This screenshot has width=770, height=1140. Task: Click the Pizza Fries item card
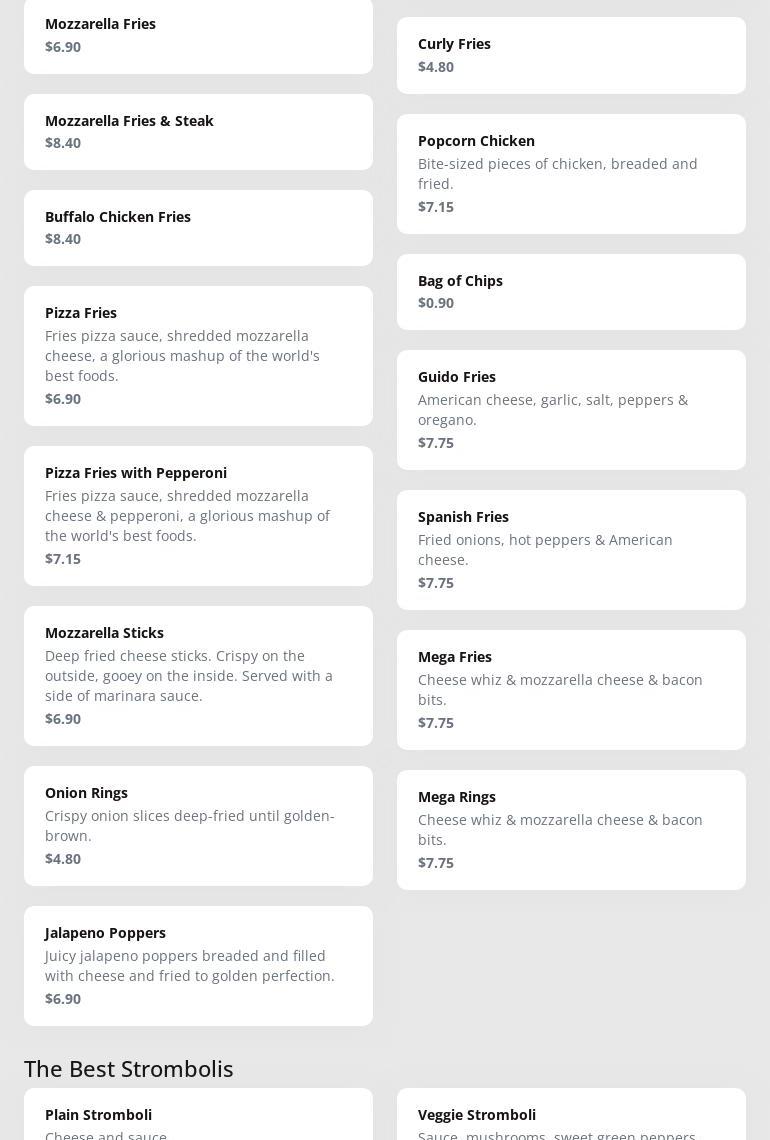(198, 356)
